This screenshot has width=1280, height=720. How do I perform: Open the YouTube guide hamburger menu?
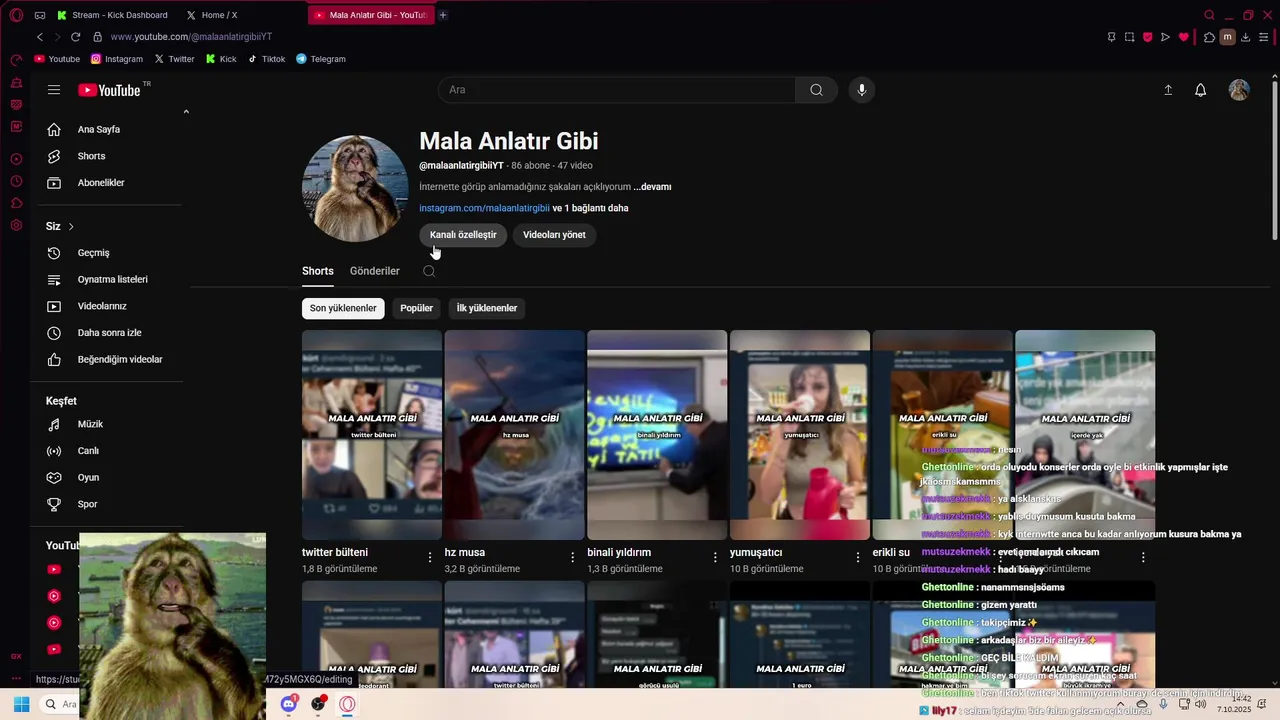54,90
